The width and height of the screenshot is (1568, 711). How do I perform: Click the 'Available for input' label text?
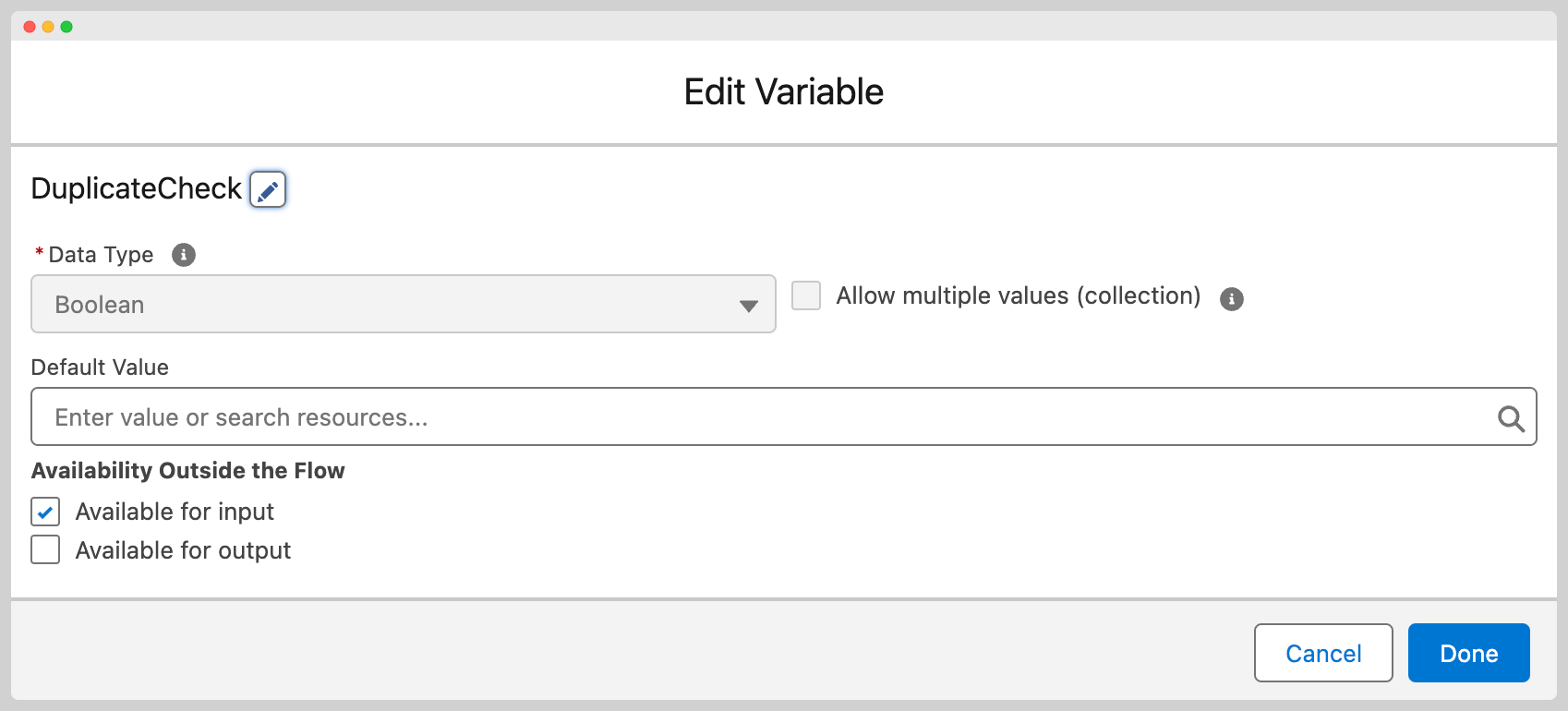click(x=175, y=512)
